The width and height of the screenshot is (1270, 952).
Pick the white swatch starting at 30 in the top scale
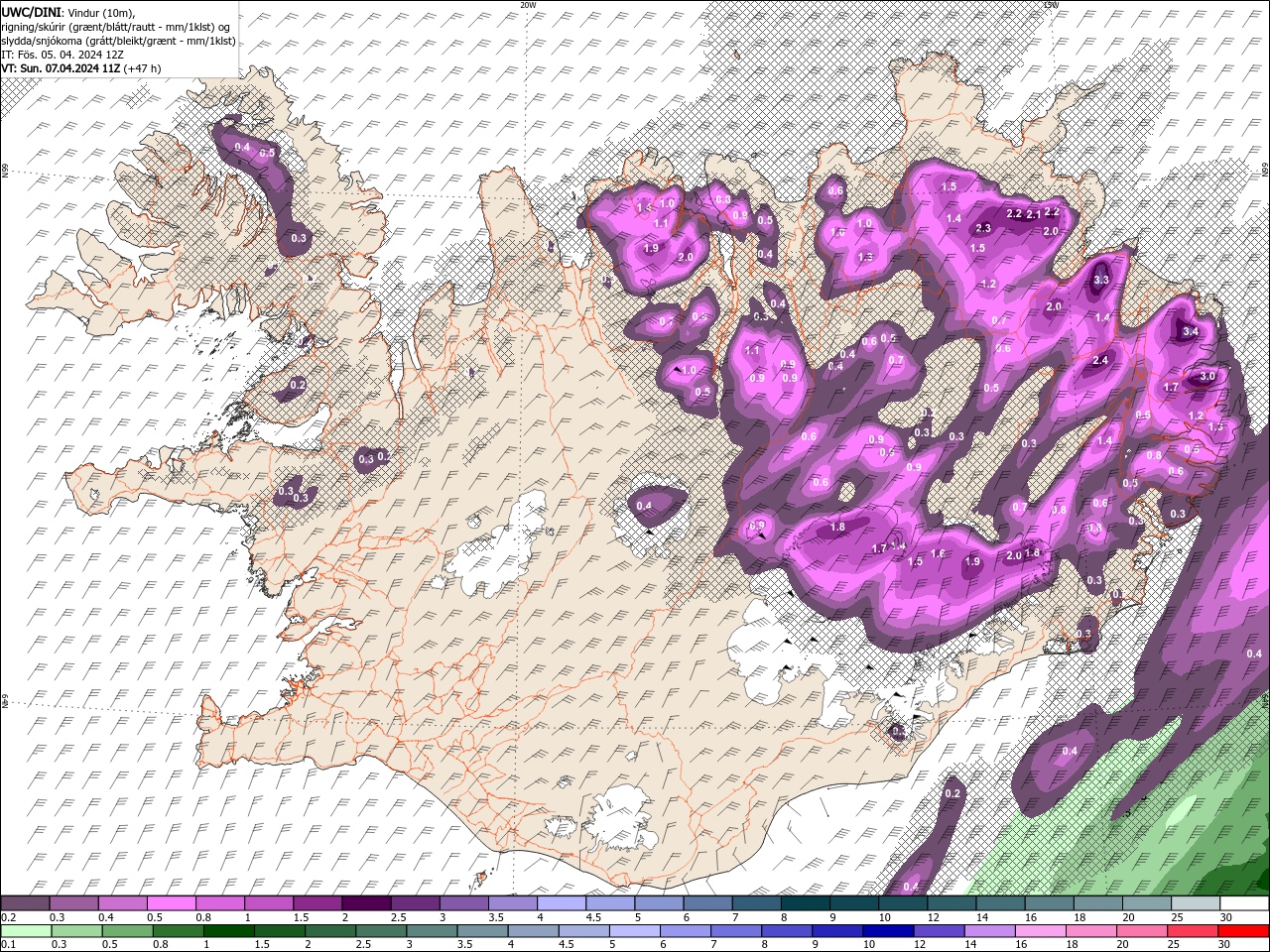click(1244, 903)
